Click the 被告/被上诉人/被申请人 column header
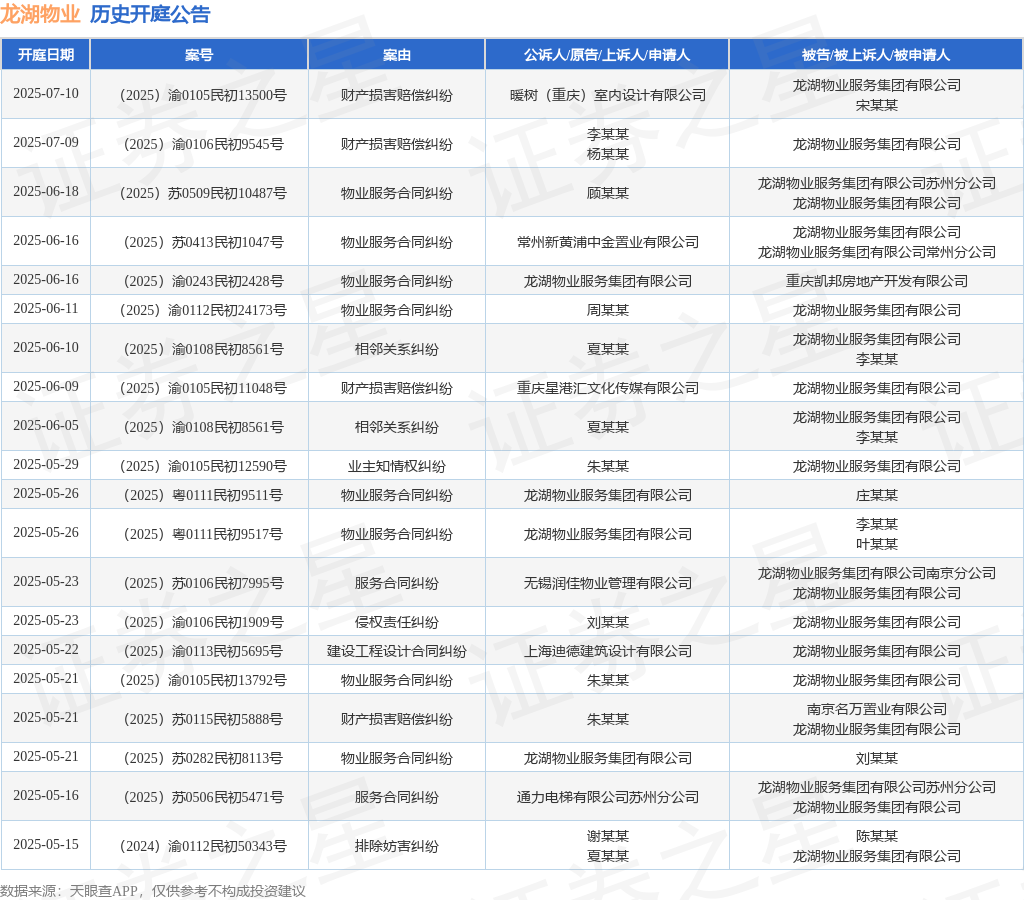Viewport: 1024px width, 900px height. pyautogui.click(x=876, y=55)
